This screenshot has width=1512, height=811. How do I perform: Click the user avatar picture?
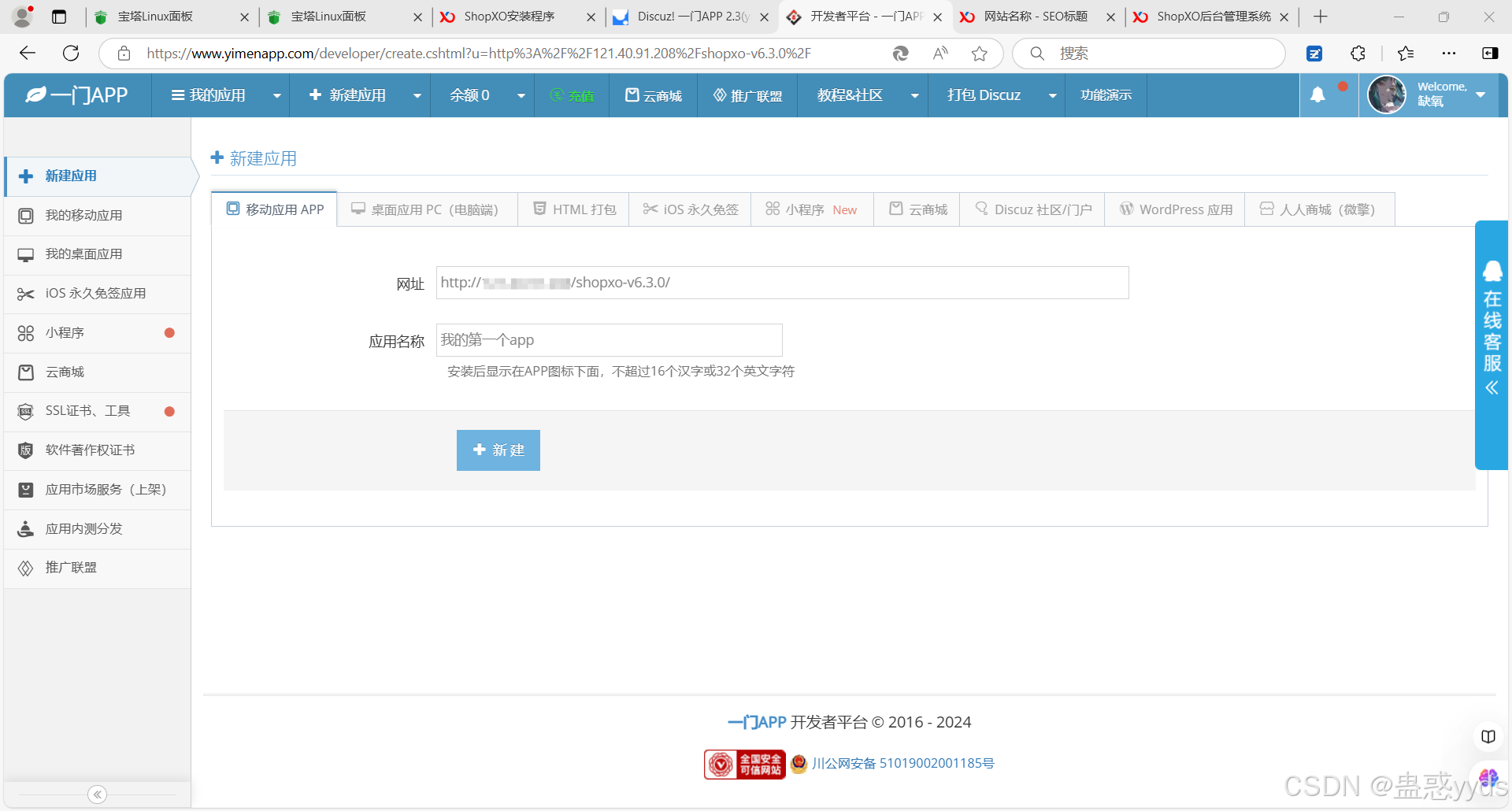pyautogui.click(x=1387, y=95)
